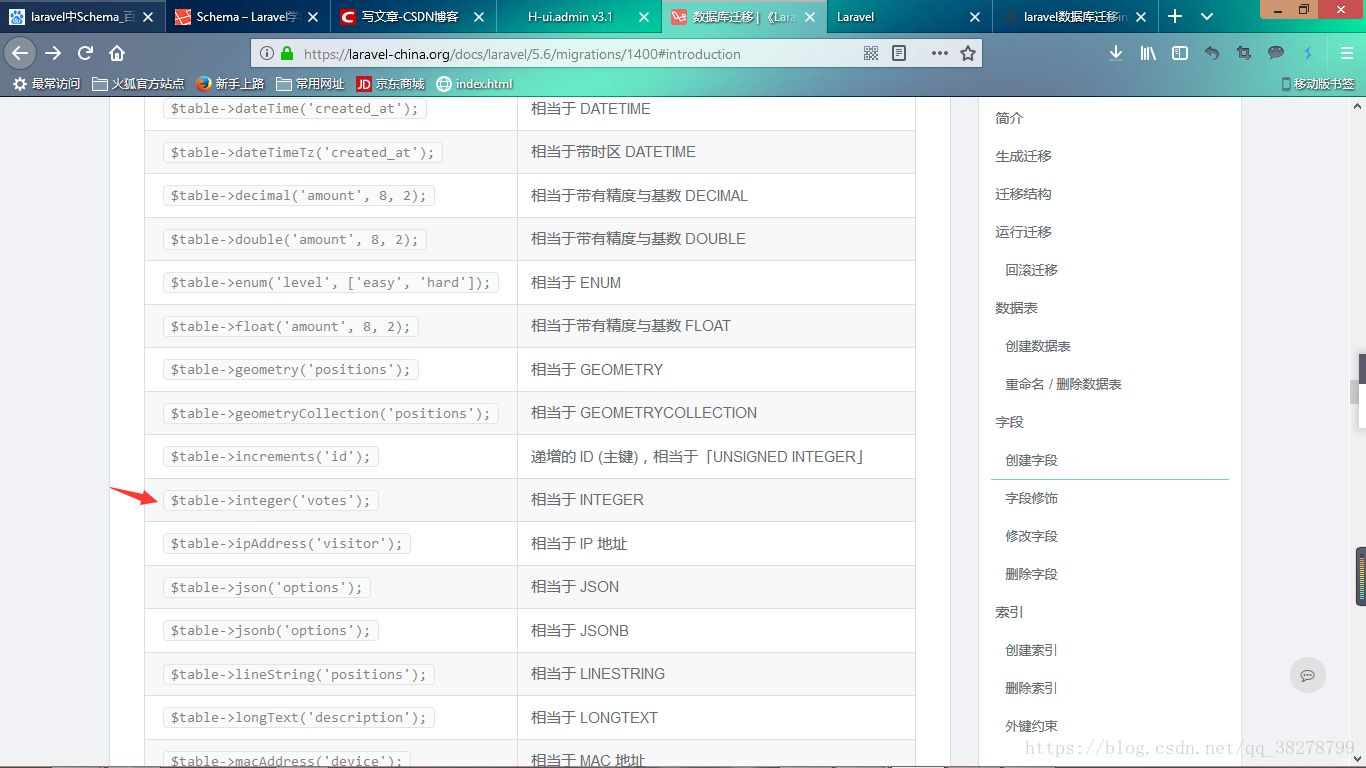This screenshot has width=1366, height=768.
Task: Click the undo arrow toolbar icon
Action: click(x=1212, y=53)
